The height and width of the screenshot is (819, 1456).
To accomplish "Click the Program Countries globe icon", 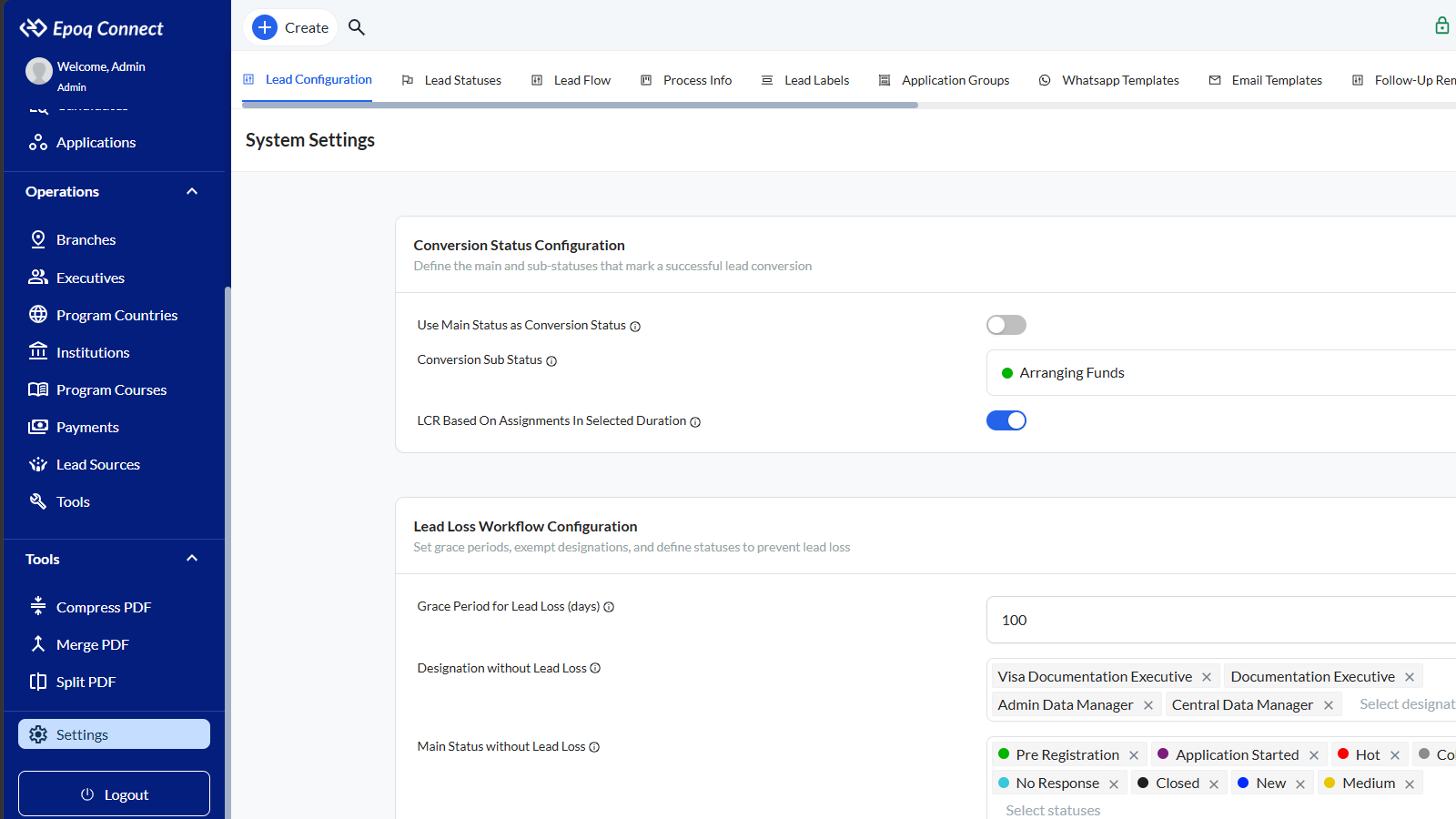I will pyautogui.click(x=38, y=315).
